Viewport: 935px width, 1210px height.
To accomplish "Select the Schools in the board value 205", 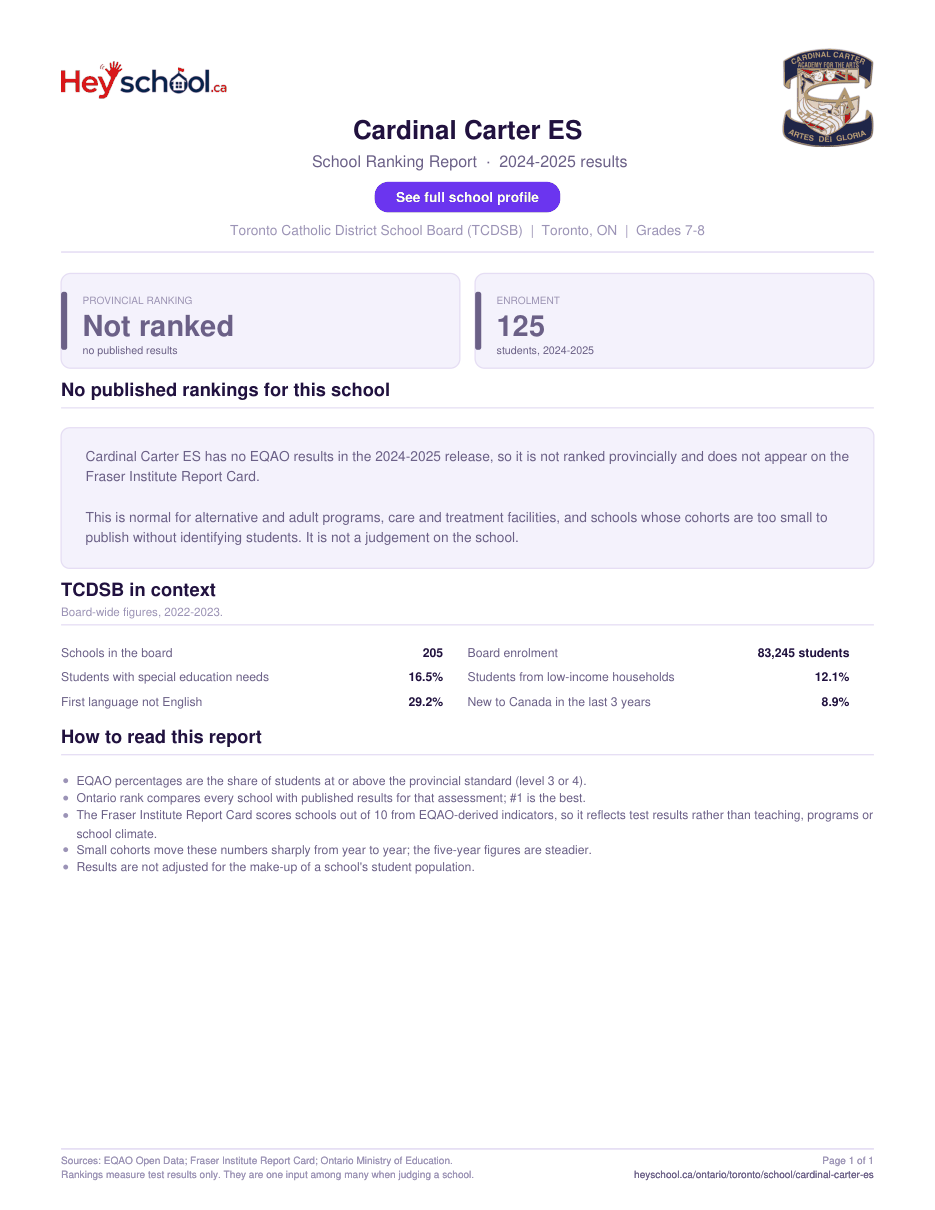I will [x=432, y=653].
